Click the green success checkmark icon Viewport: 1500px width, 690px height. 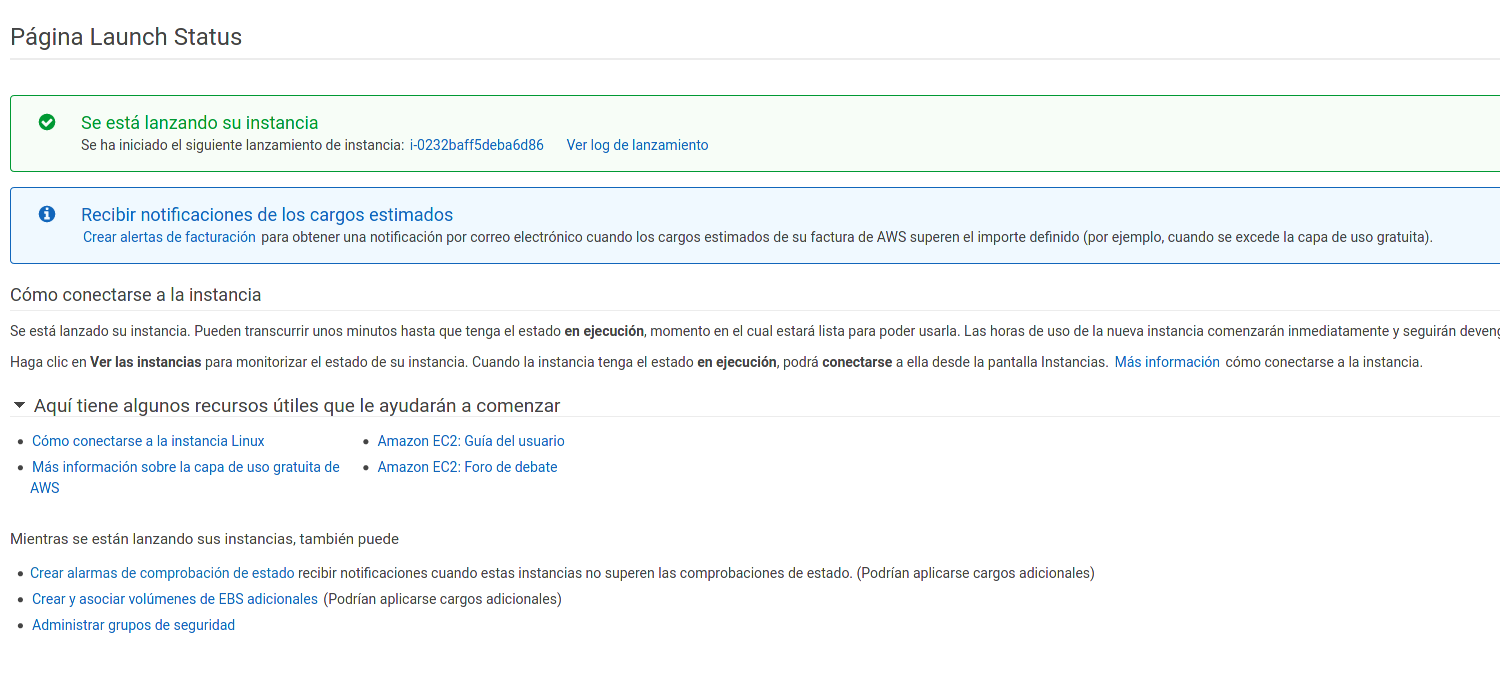point(46,122)
